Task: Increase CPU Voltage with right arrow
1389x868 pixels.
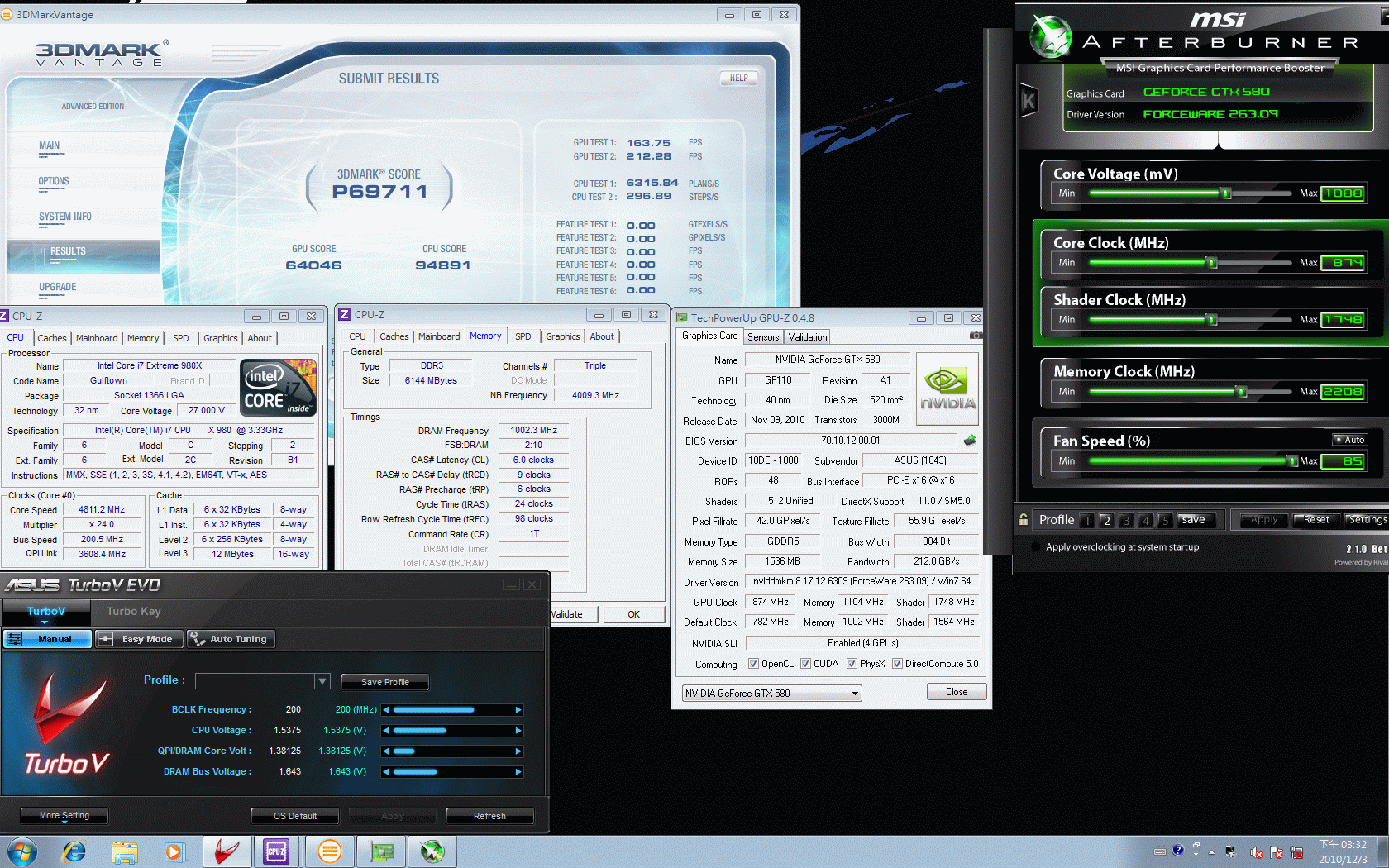Action: tap(518, 731)
